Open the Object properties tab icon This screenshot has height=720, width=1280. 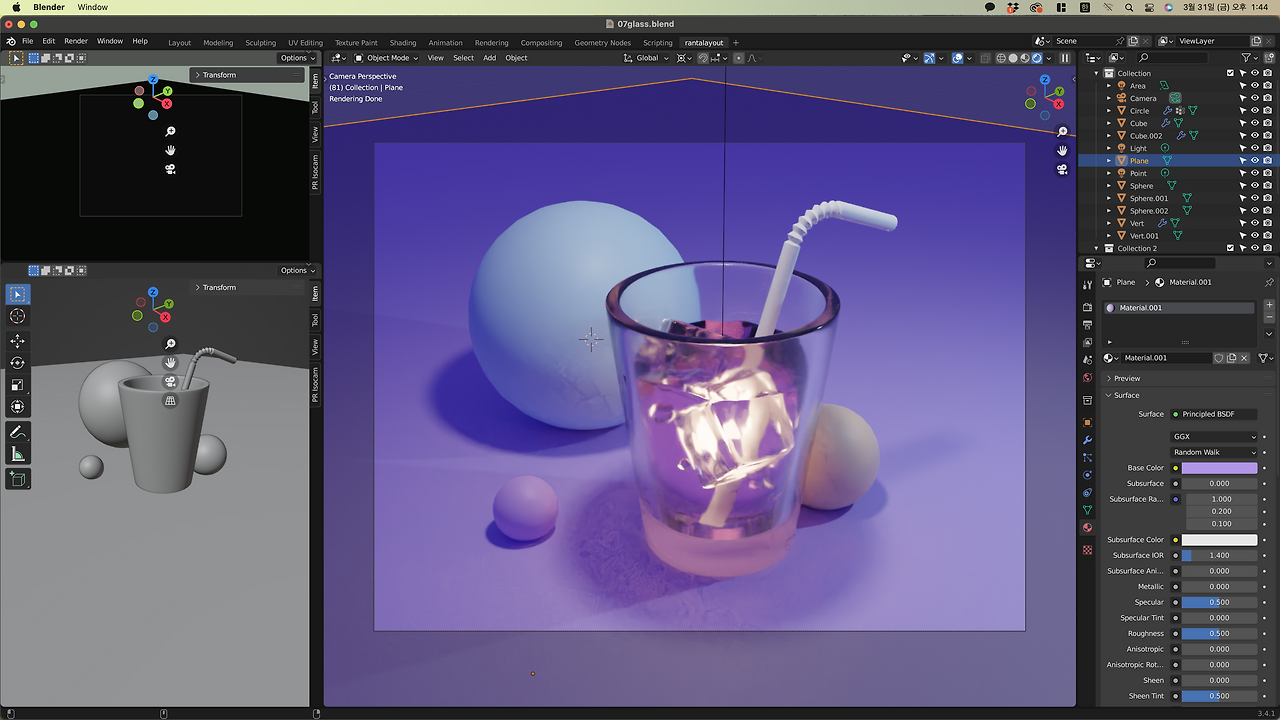[1088, 422]
